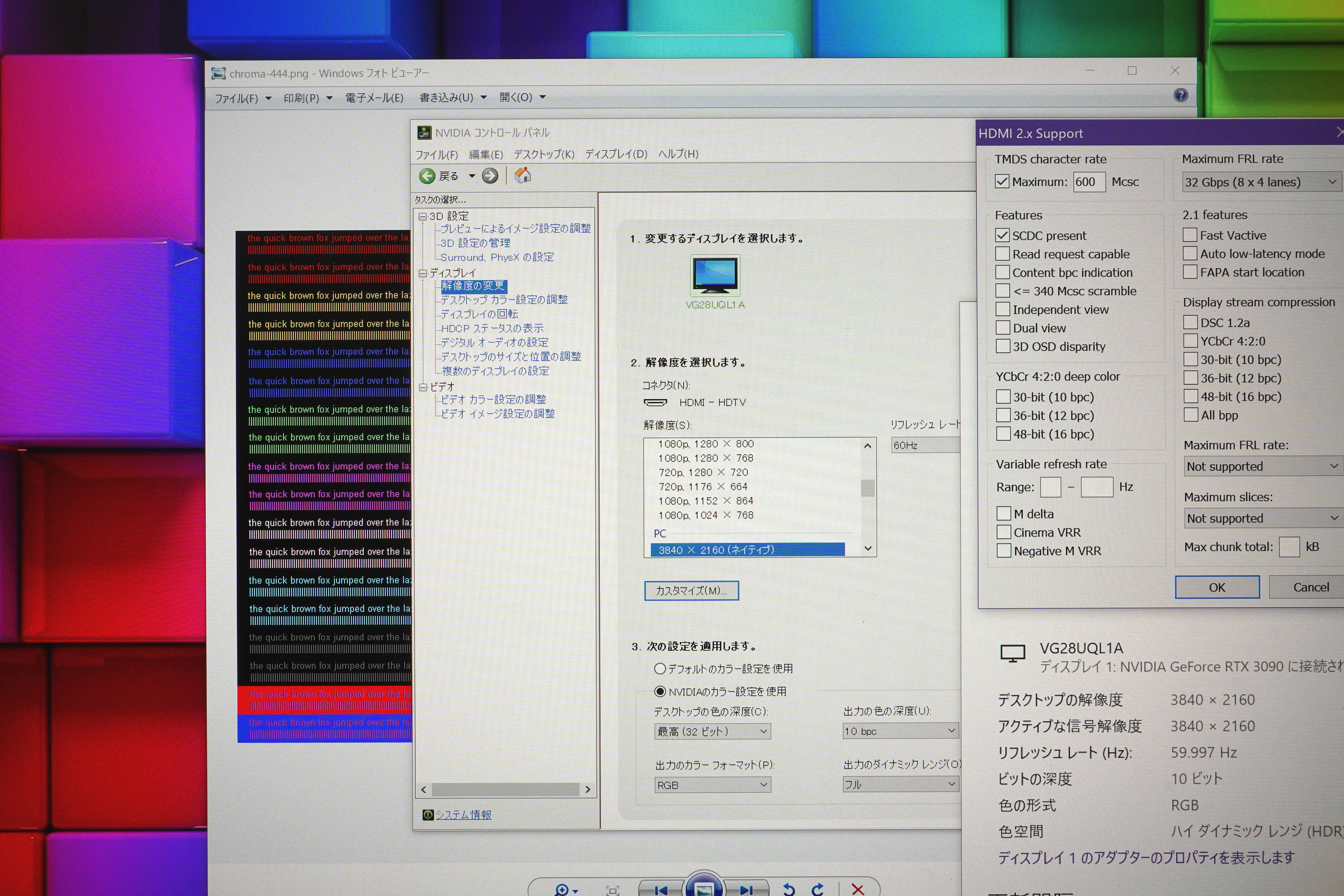
Task: Collapse the 3D 設定 tree node
Action: (x=423, y=216)
